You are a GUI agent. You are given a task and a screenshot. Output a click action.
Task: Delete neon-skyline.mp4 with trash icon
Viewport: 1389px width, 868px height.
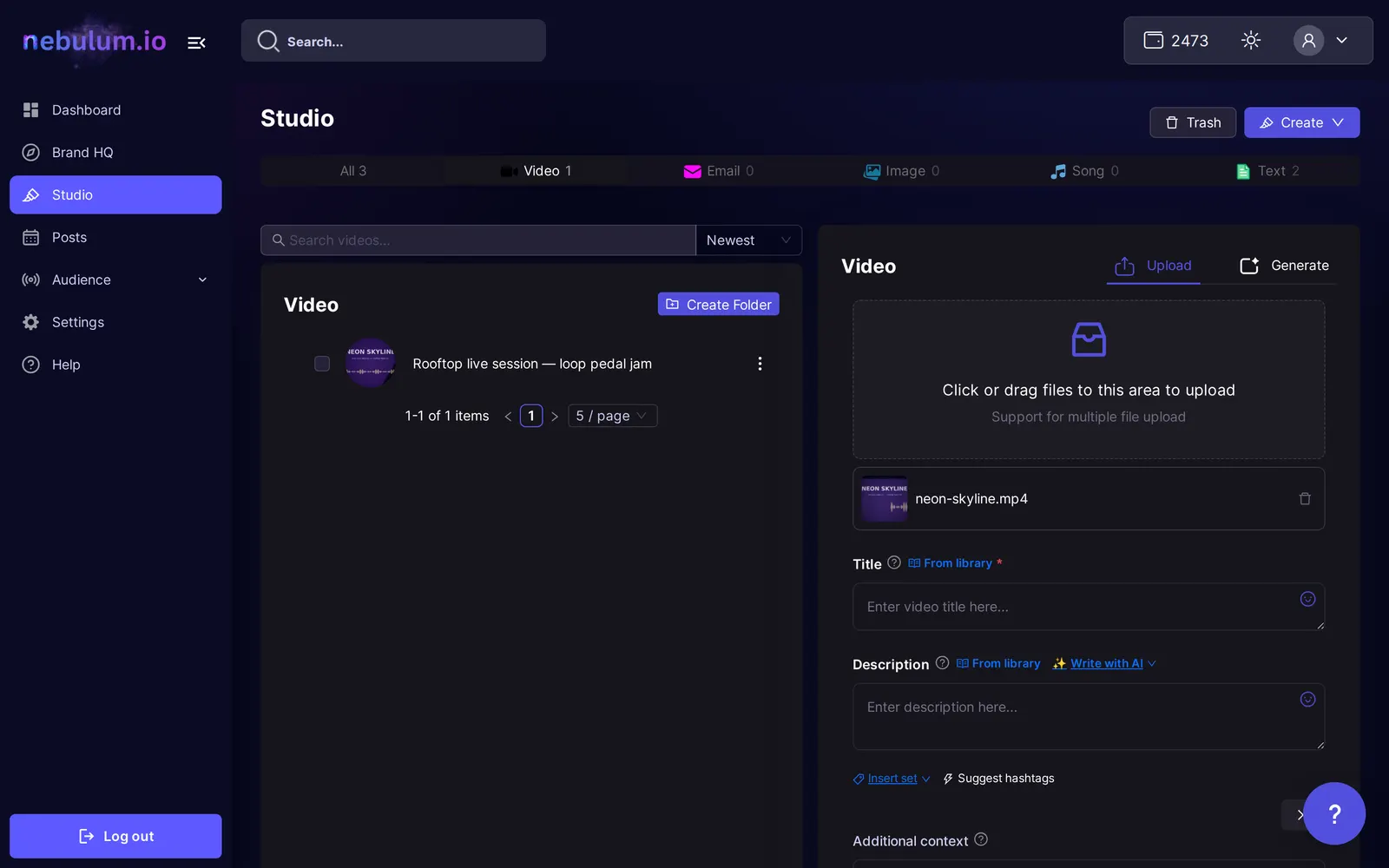point(1305,499)
